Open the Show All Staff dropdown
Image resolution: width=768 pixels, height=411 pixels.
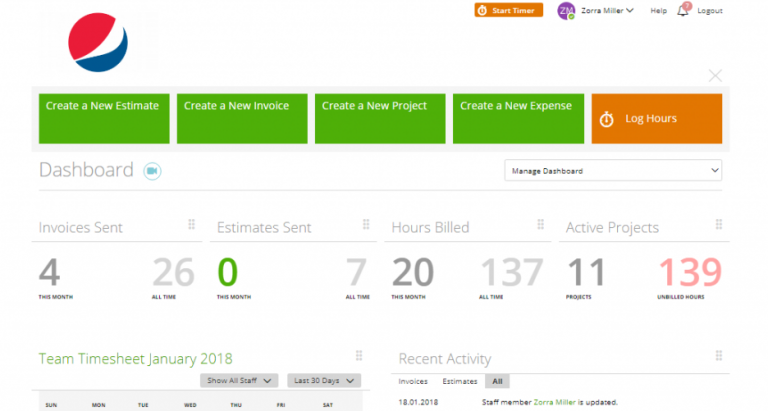coord(239,381)
